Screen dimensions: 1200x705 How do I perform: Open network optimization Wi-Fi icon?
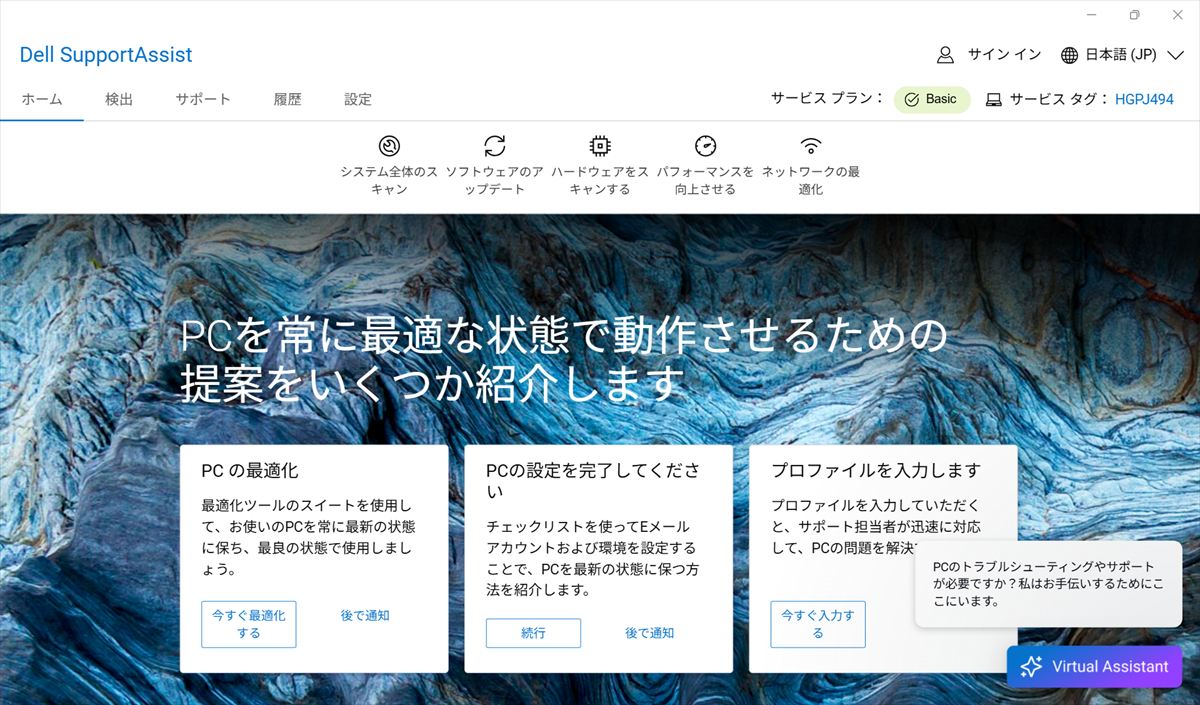click(x=811, y=146)
